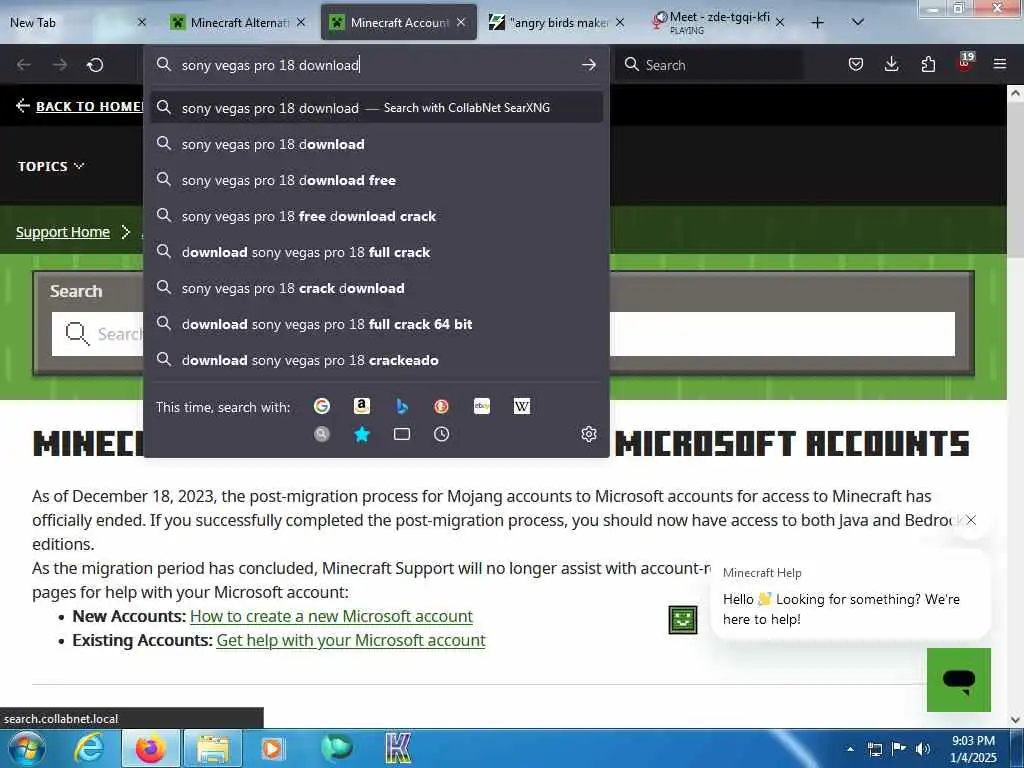Click the volume speaker tray icon

point(923,749)
